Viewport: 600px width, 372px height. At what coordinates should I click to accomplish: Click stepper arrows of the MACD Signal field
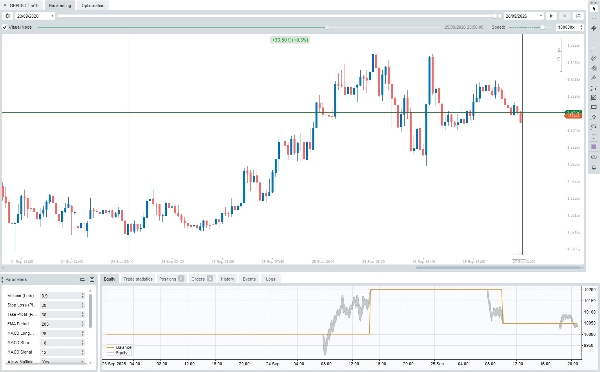(82, 352)
